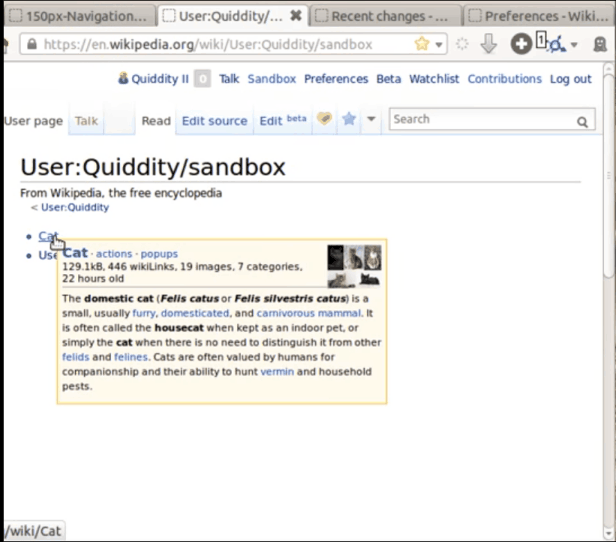Click inside the Wikipedia Search field
The height and width of the screenshot is (542, 616).
(480, 120)
